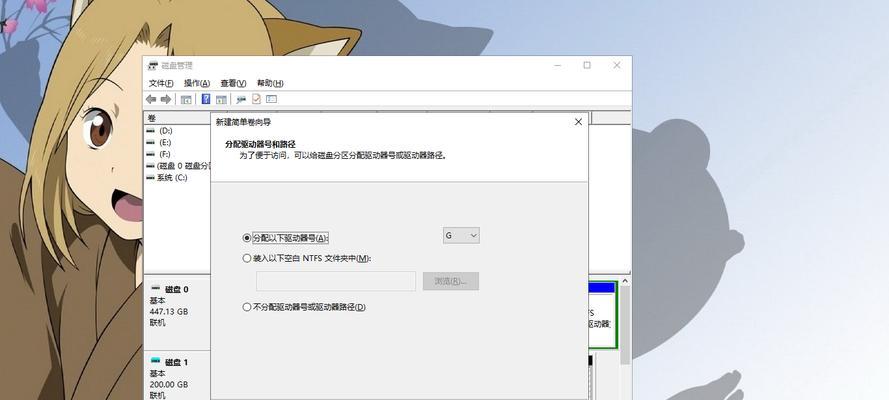Minimize the 磁盘管理 window
The height and width of the screenshot is (400, 889).
click(x=557, y=65)
